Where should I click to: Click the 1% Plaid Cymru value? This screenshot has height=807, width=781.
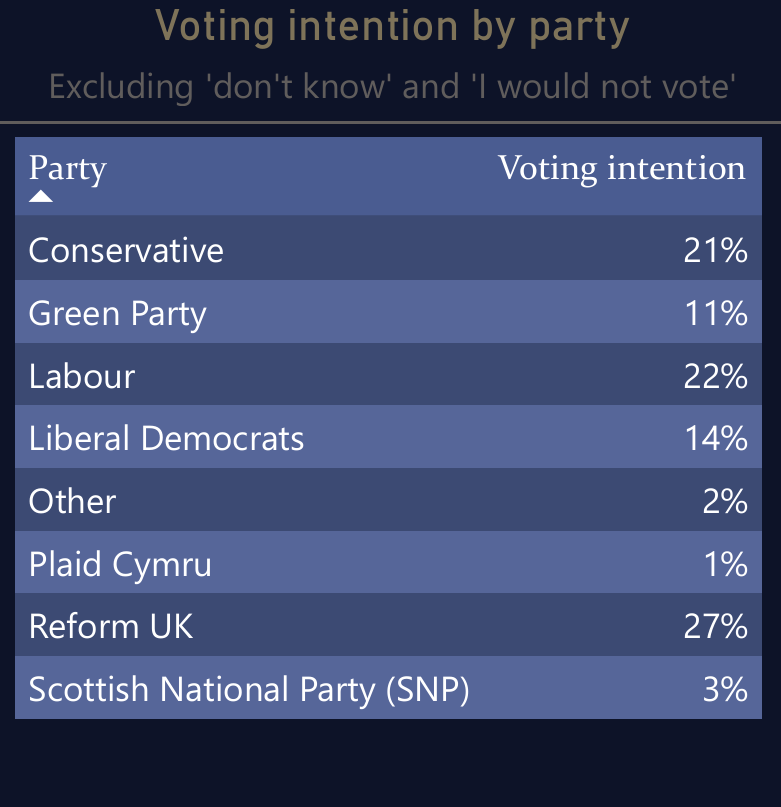(725, 564)
